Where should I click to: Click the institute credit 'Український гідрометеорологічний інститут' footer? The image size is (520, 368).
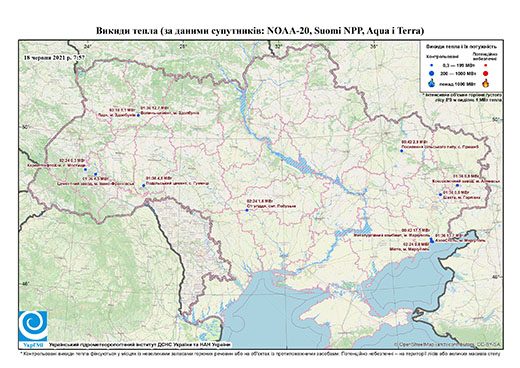click(x=140, y=345)
